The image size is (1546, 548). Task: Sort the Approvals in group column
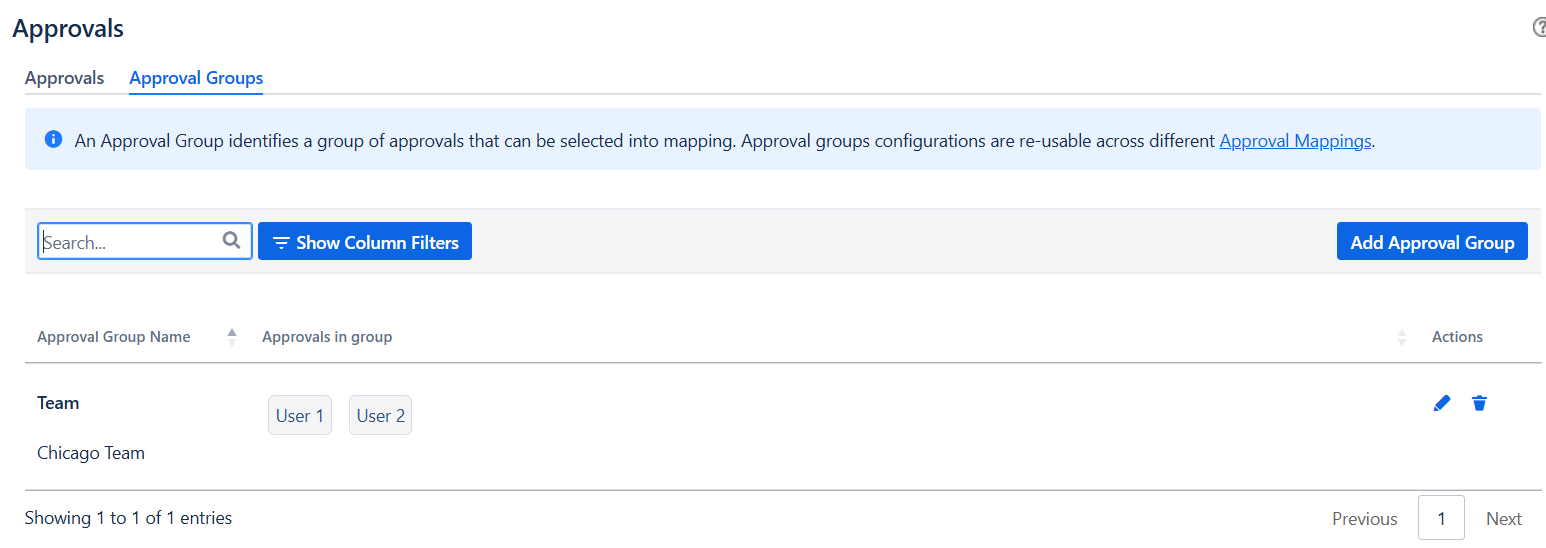click(x=1401, y=337)
